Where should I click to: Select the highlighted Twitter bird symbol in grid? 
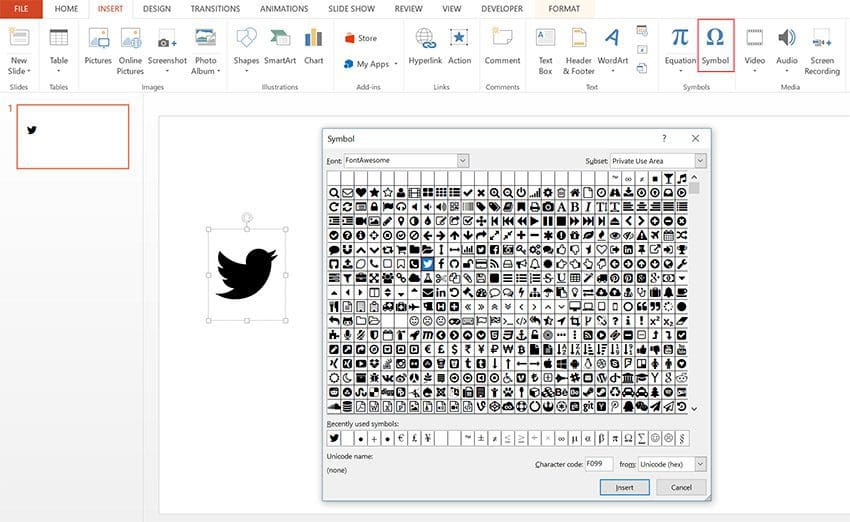[427, 263]
